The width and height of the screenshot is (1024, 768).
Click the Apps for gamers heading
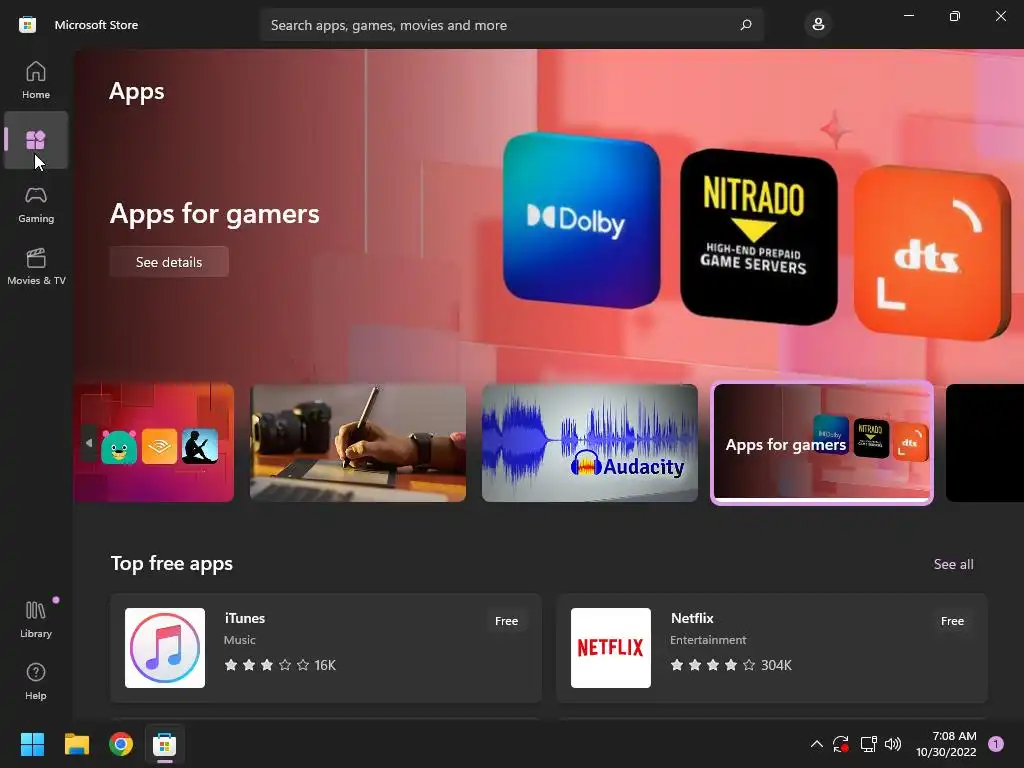click(x=215, y=214)
